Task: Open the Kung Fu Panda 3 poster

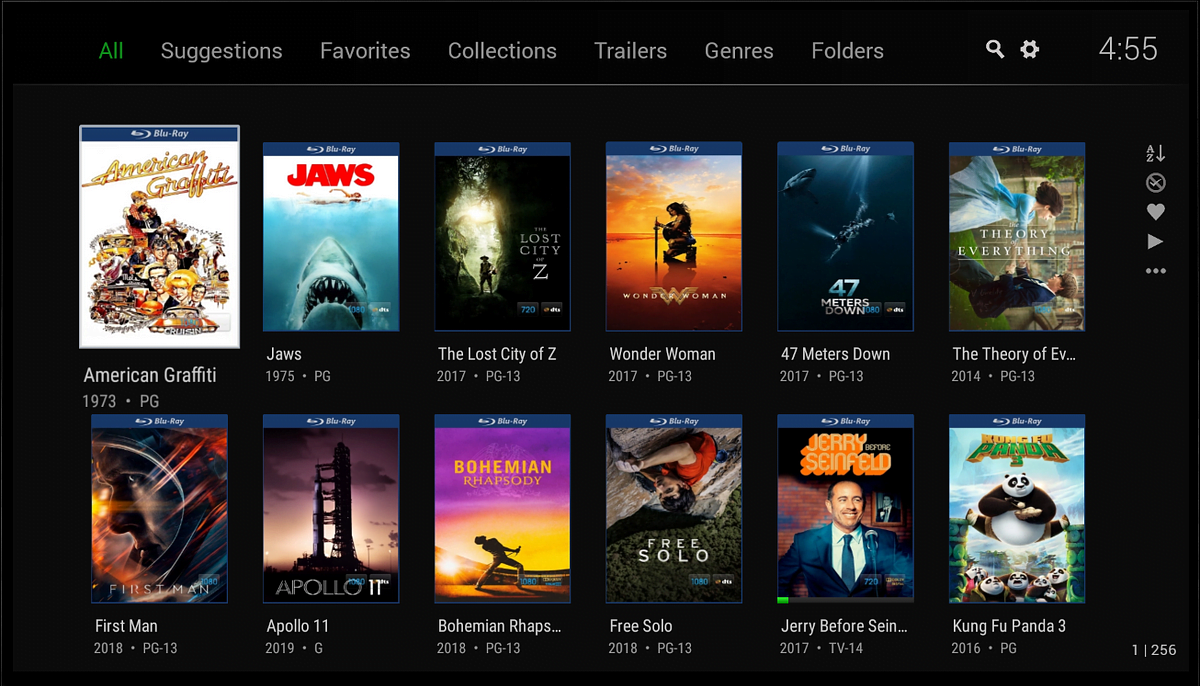Action: (x=1017, y=509)
